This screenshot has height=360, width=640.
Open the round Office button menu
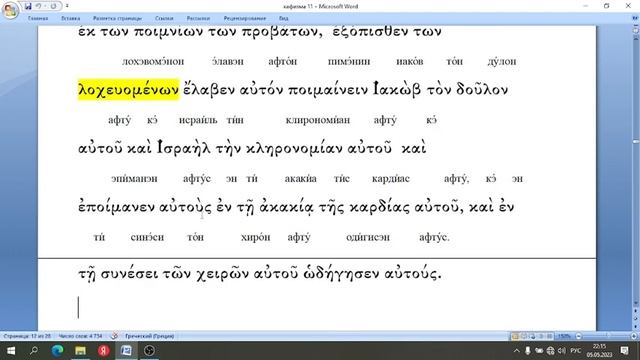10,10
